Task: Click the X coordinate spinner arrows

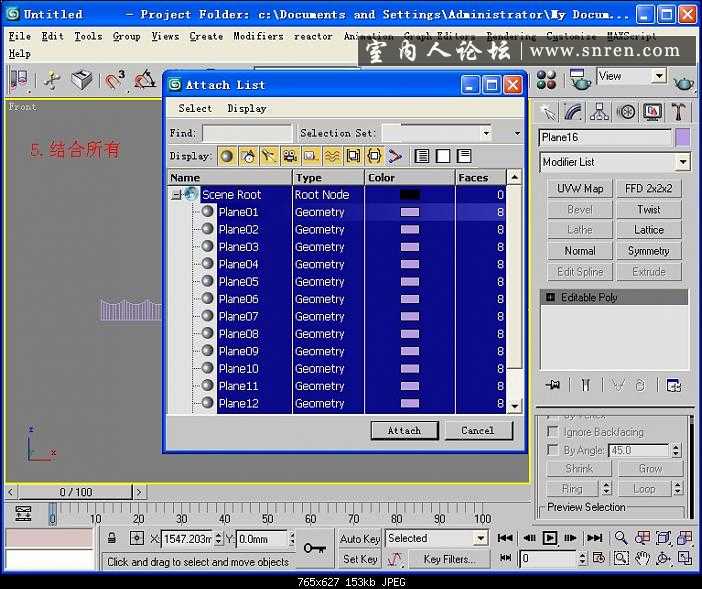Action: 218,538
